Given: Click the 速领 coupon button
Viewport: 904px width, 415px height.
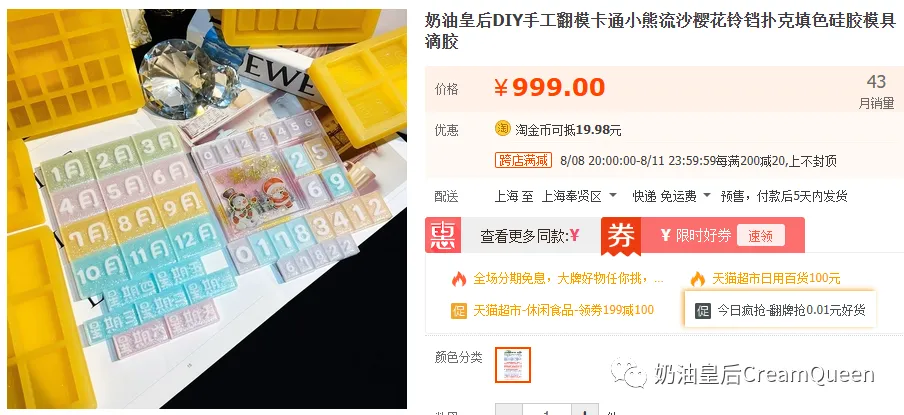Looking at the screenshot, I should click(760, 235).
